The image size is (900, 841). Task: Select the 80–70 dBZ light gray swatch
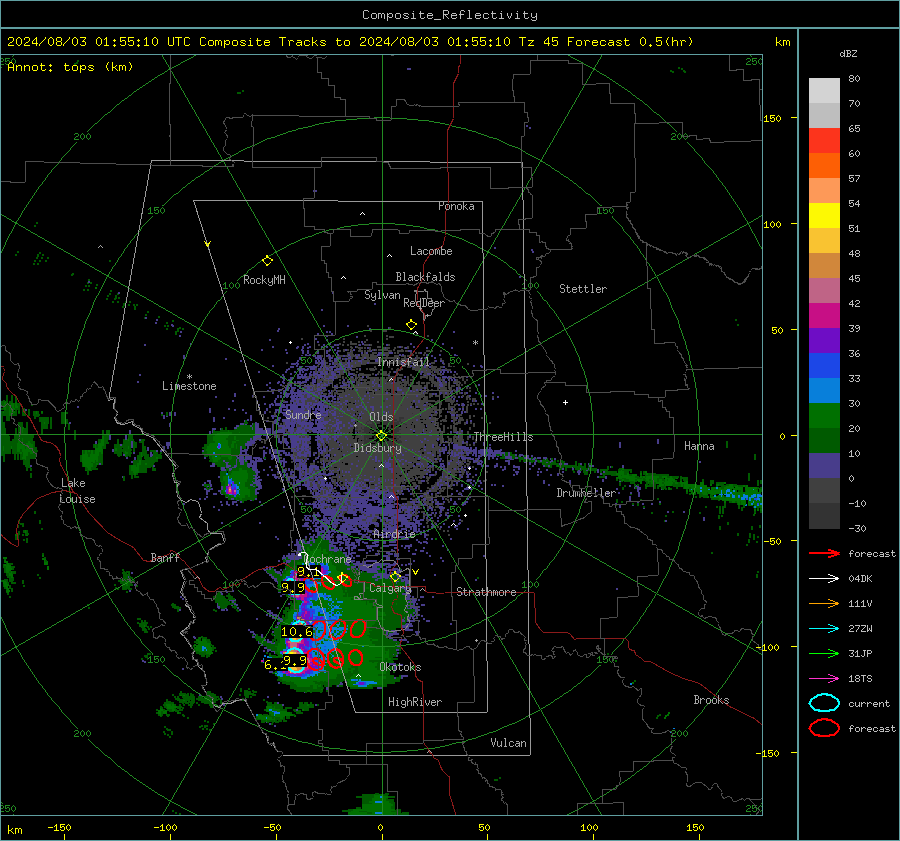tap(824, 91)
